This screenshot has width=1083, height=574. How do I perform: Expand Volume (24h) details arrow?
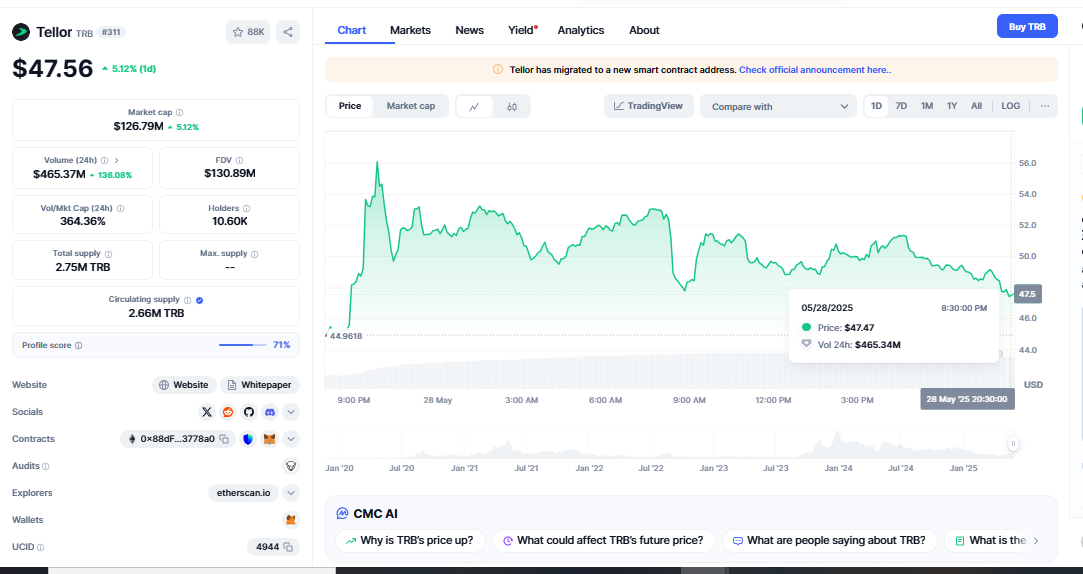pos(116,160)
